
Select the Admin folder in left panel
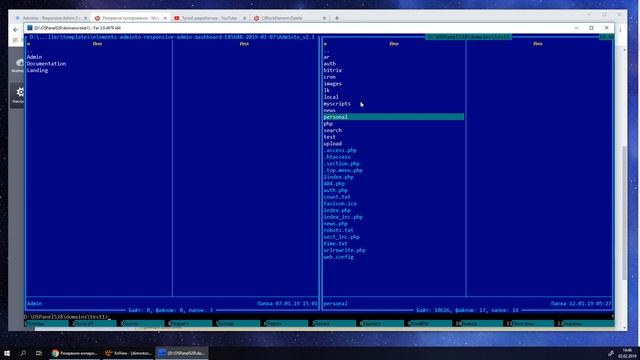click(x=34, y=57)
